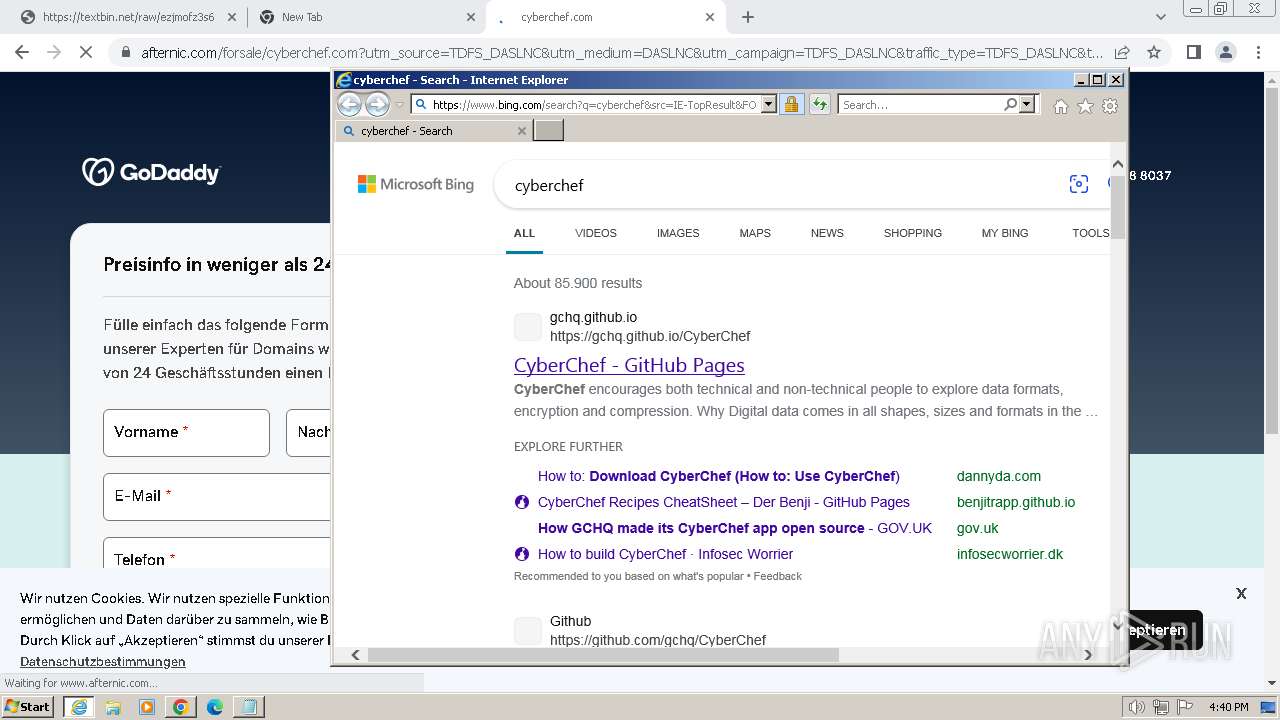Viewport: 1280px width, 720px height.
Task: Open the IE search provider dropdown
Action: point(1026,104)
